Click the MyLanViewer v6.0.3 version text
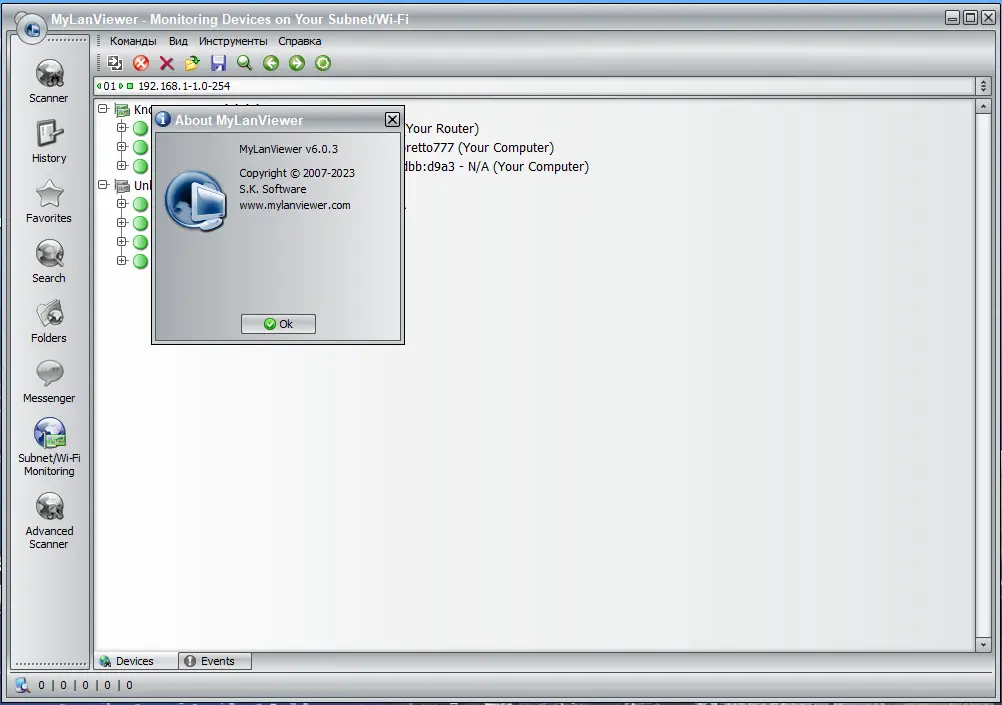Image resolution: width=1002 pixels, height=705 pixels. (288, 149)
